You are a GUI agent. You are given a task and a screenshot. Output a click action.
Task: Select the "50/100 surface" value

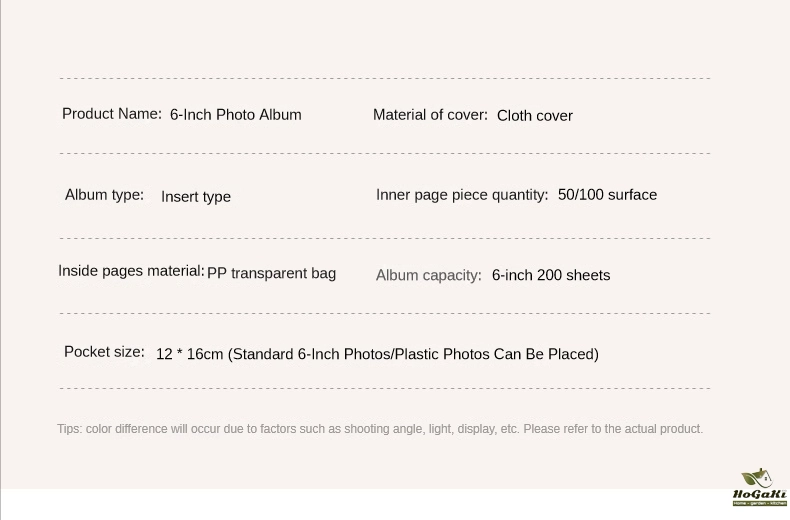pyautogui.click(x=607, y=195)
